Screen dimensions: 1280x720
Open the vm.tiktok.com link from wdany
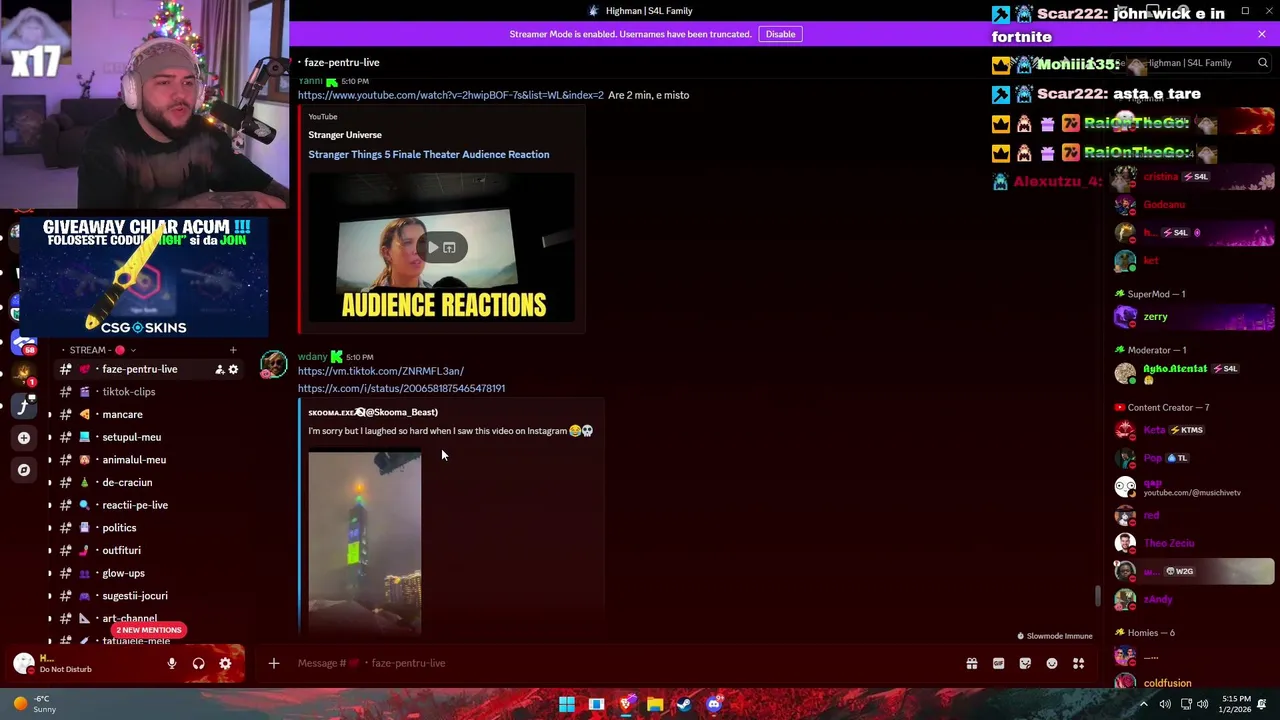click(380, 371)
